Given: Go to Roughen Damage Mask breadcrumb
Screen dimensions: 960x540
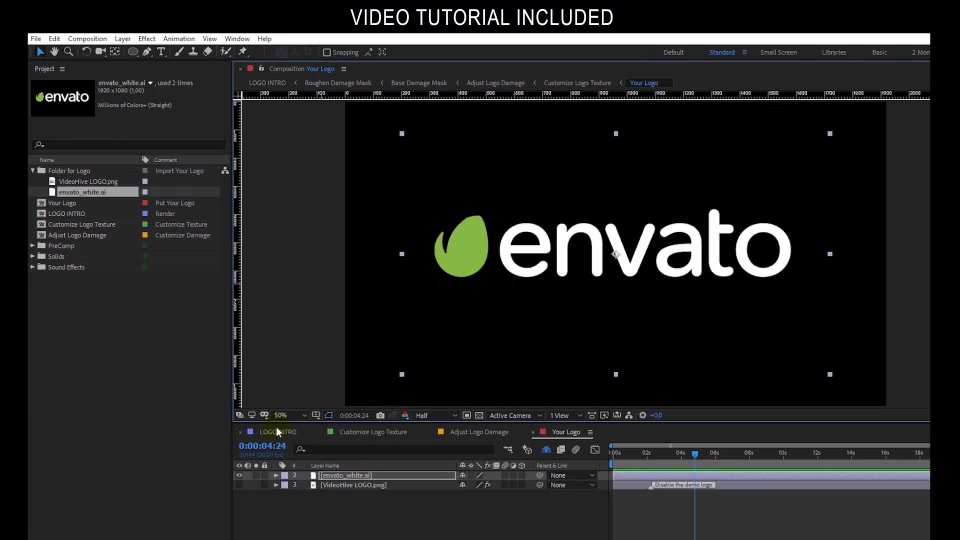Looking at the screenshot, I should coord(338,83).
